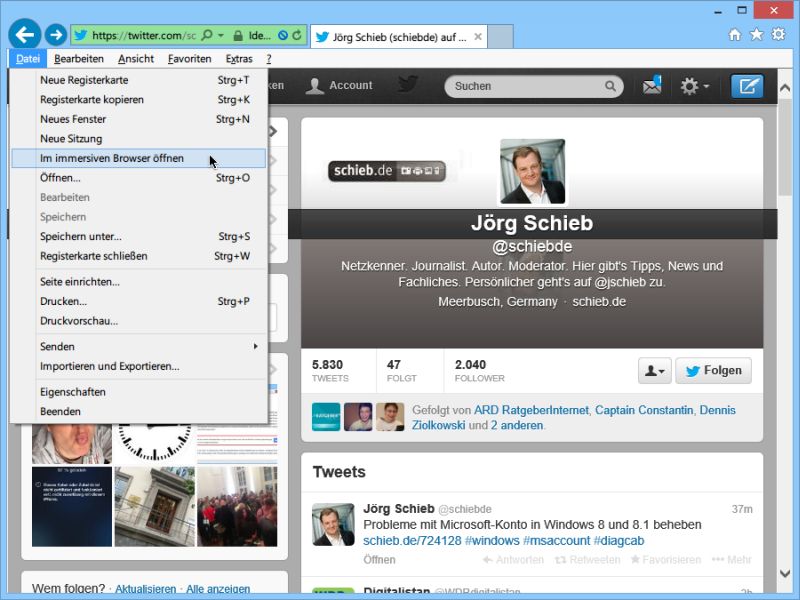This screenshot has width=800, height=600.
Task: Click the 5.830 Tweets count
Action: coord(330,370)
